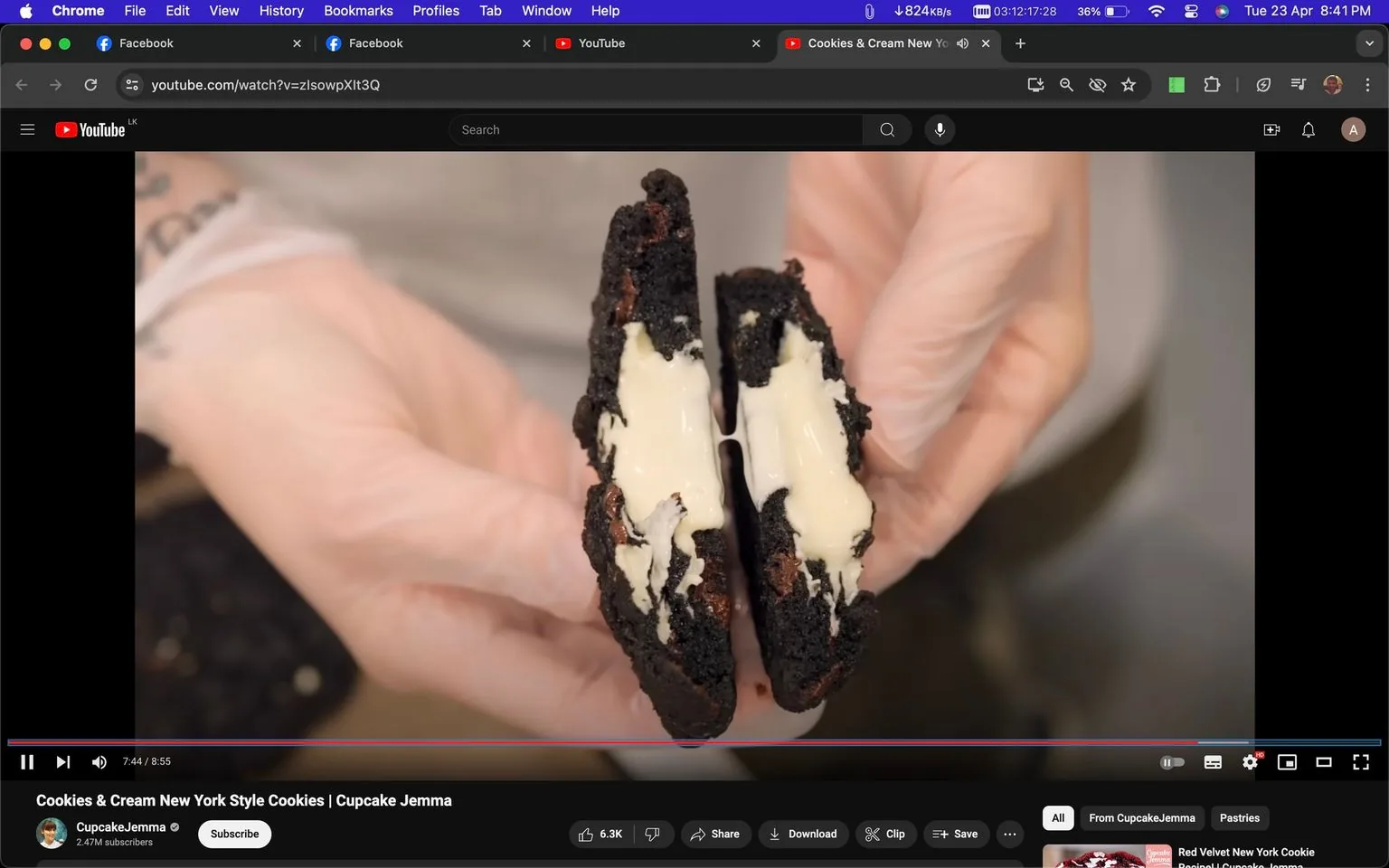The width and height of the screenshot is (1389, 868).
Task: Open YouTube notifications bell
Action: click(x=1308, y=129)
